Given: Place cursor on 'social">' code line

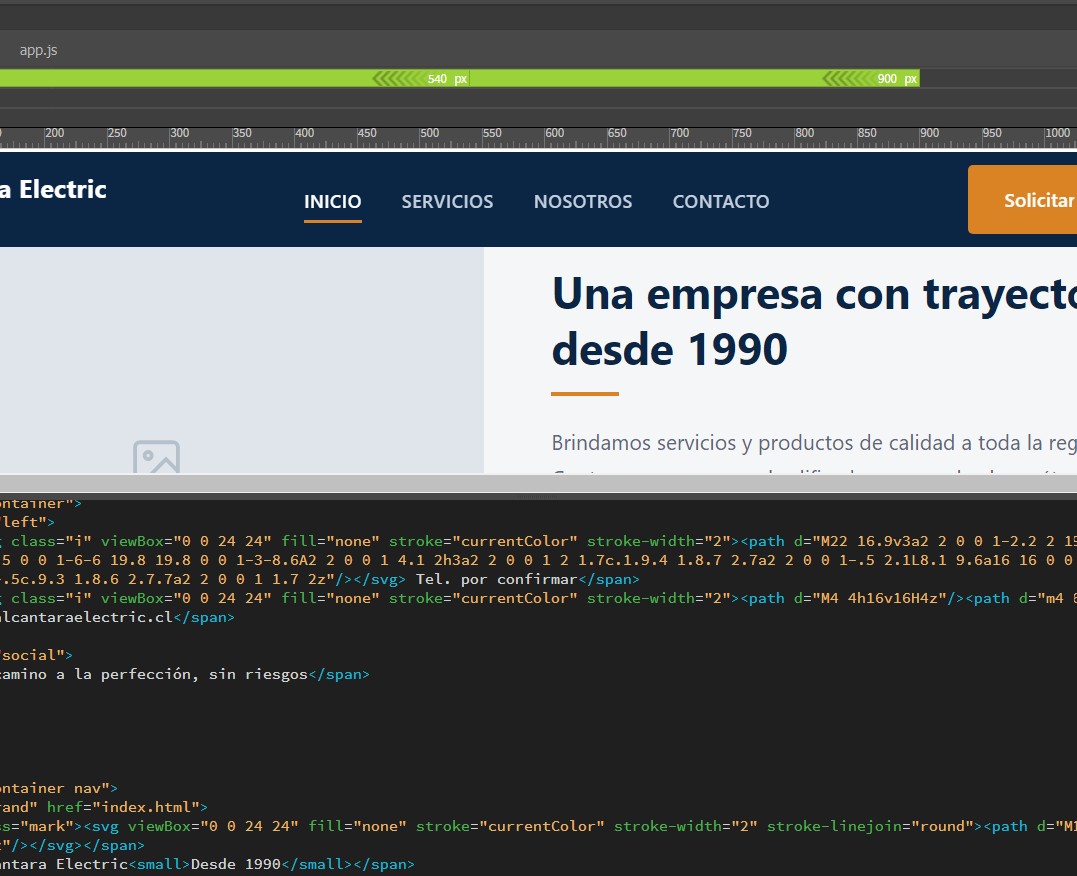Looking at the screenshot, I should tap(36, 655).
